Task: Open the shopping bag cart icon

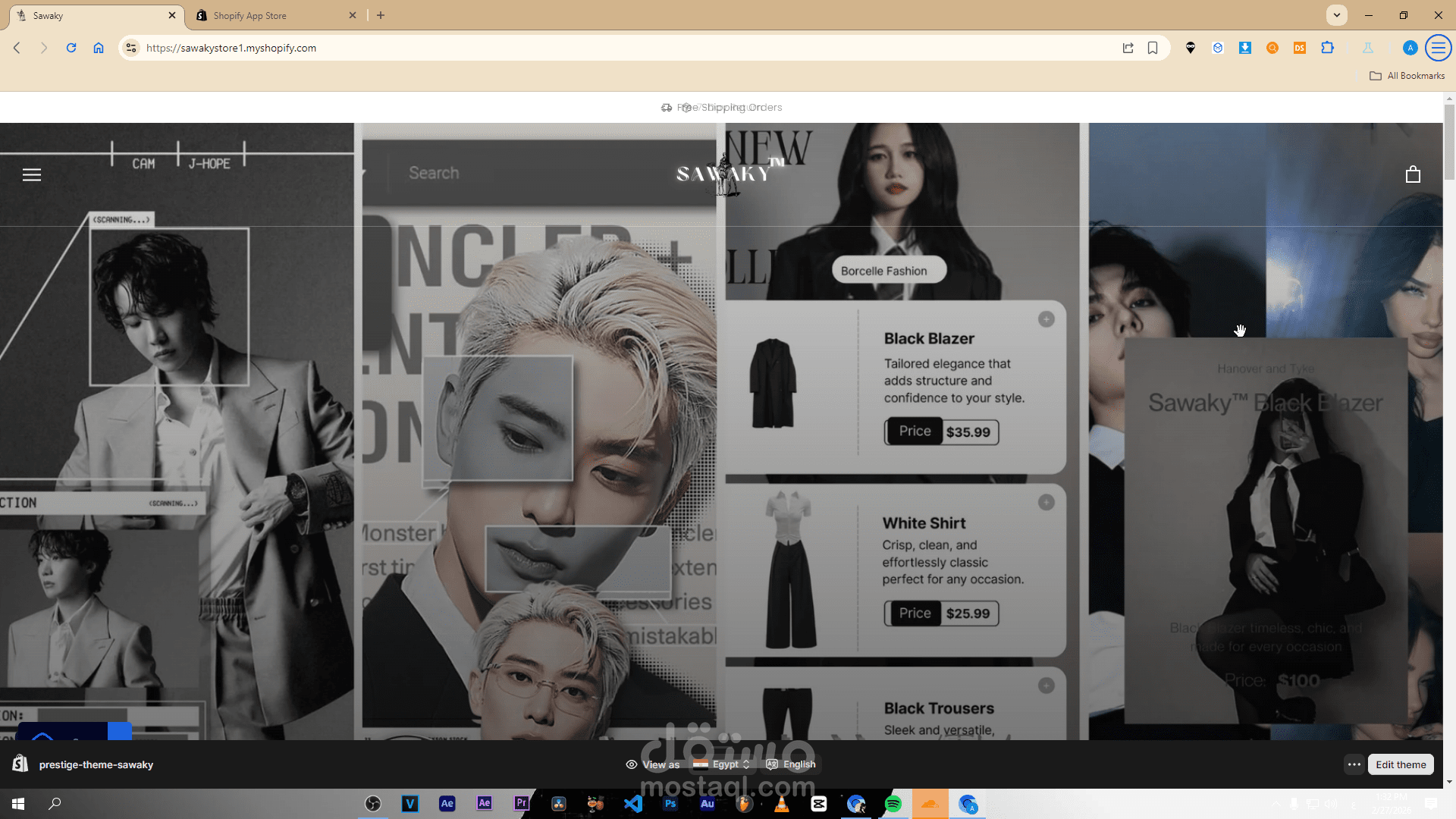Action: tap(1413, 174)
